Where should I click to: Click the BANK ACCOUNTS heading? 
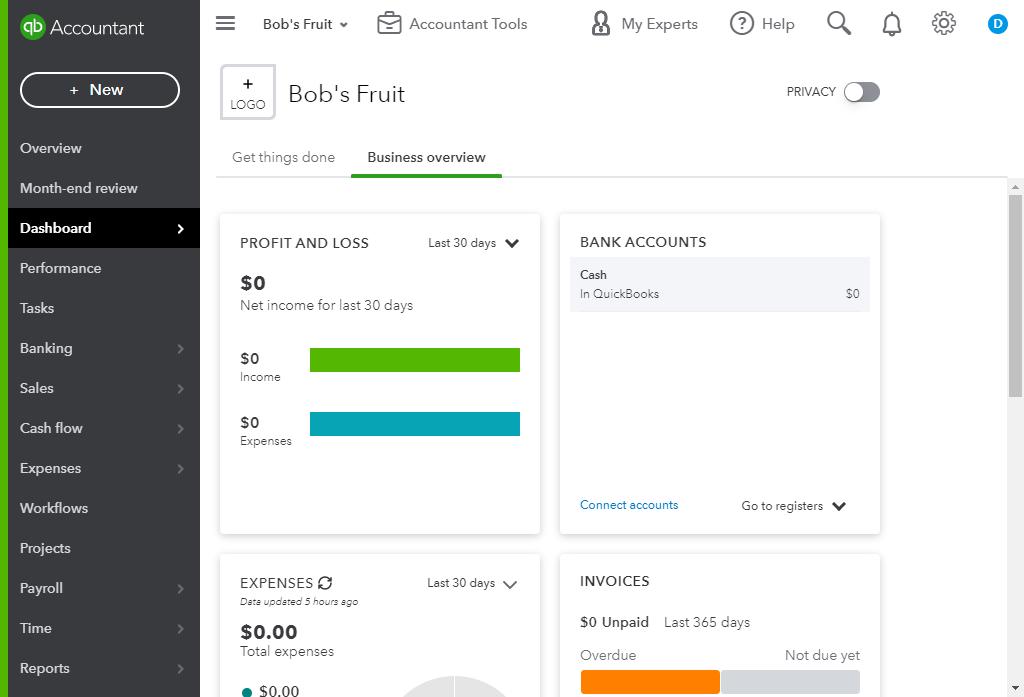(643, 242)
